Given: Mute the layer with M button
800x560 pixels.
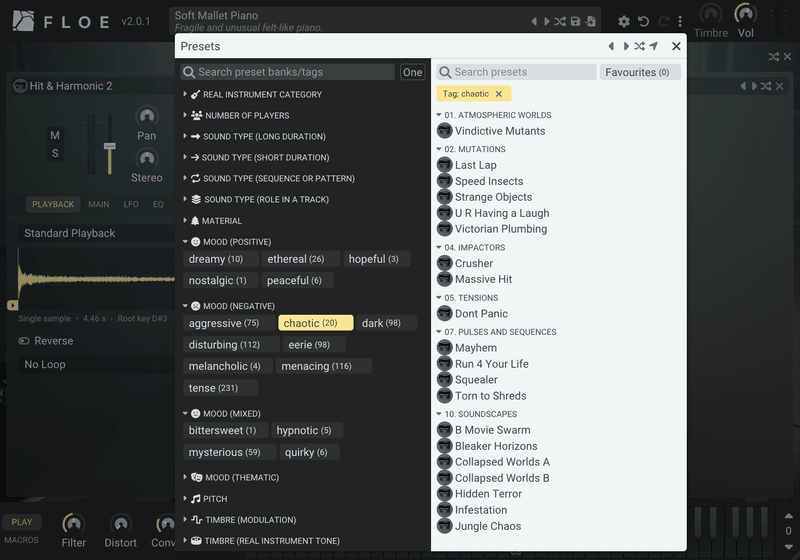Looking at the screenshot, I should click(x=55, y=135).
